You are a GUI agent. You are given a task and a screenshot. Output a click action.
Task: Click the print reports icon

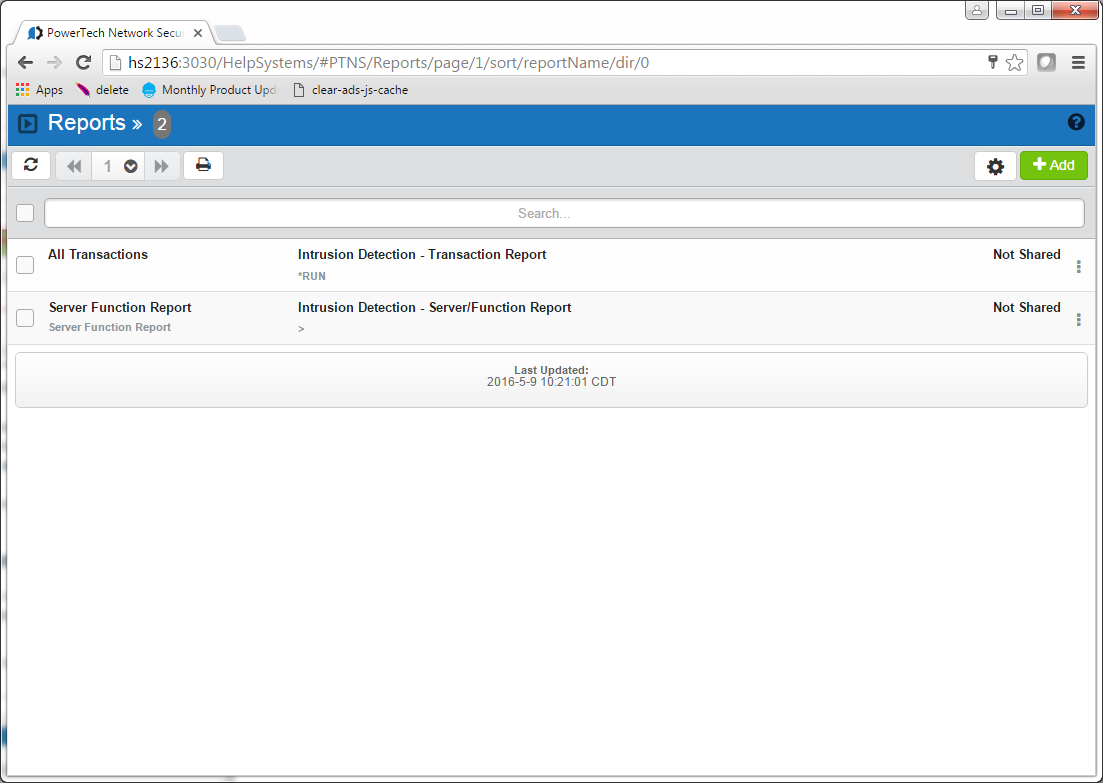coord(203,166)
